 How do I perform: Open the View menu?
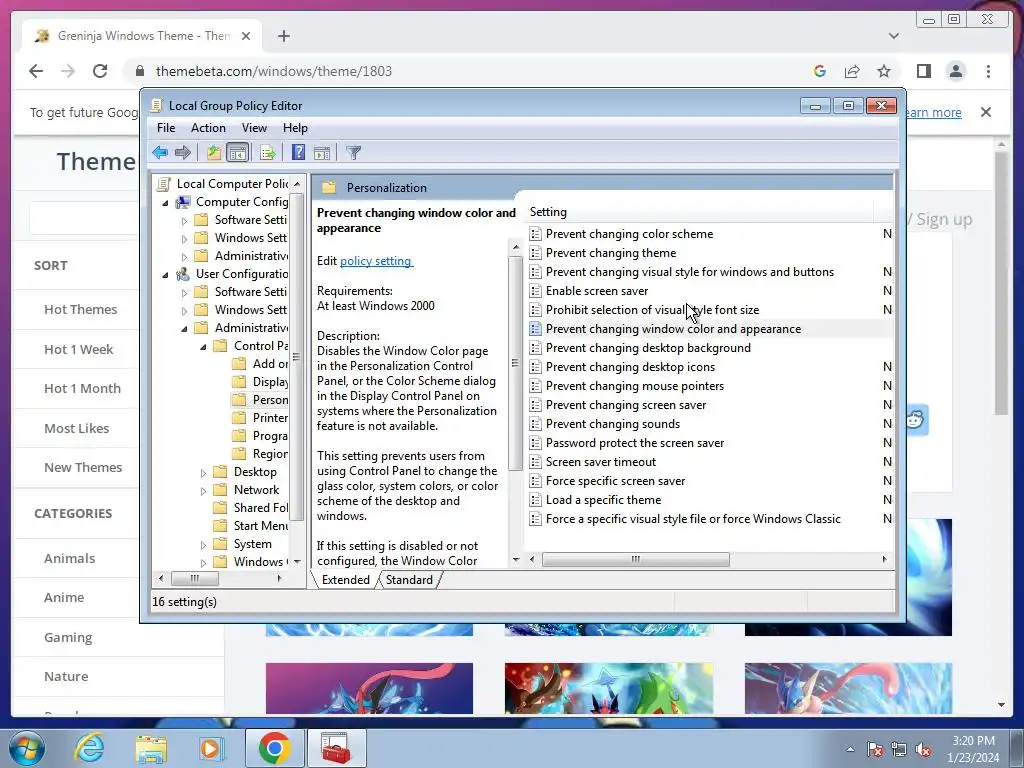(254, 128)
